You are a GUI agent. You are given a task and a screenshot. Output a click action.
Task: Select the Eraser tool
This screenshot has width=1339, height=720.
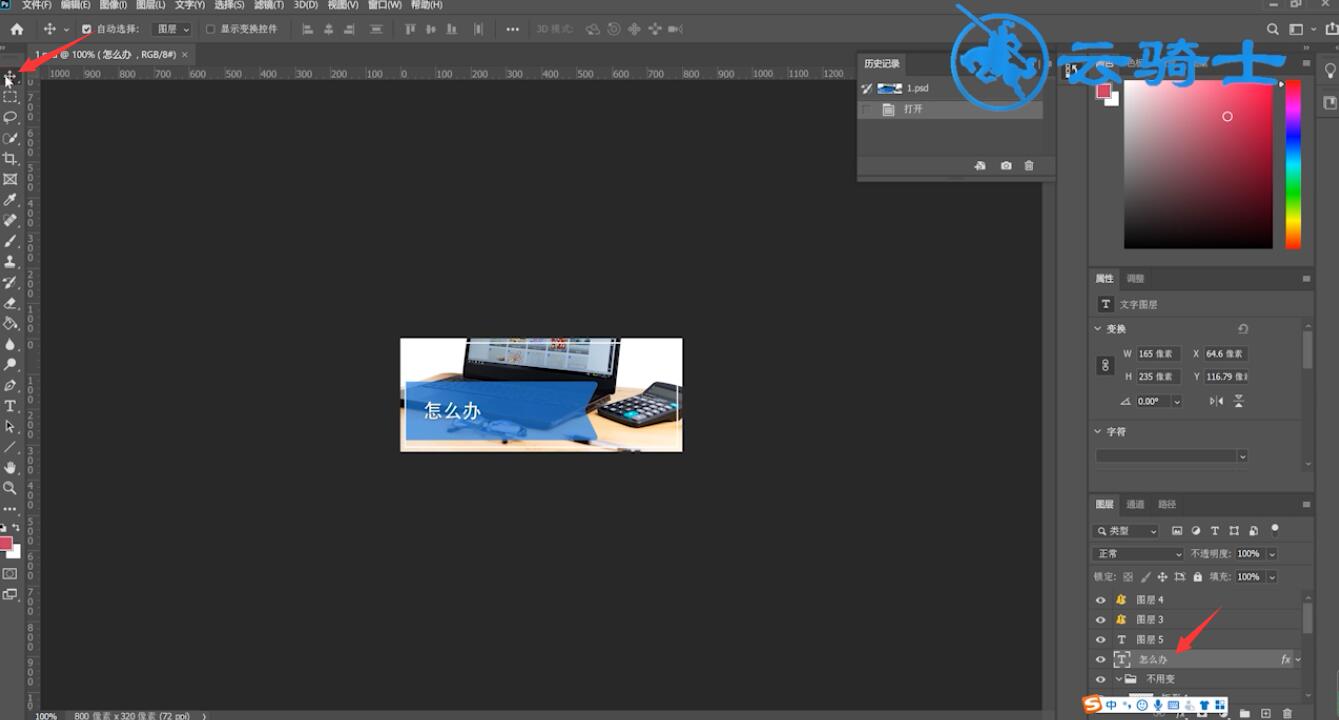coord(10,303)
